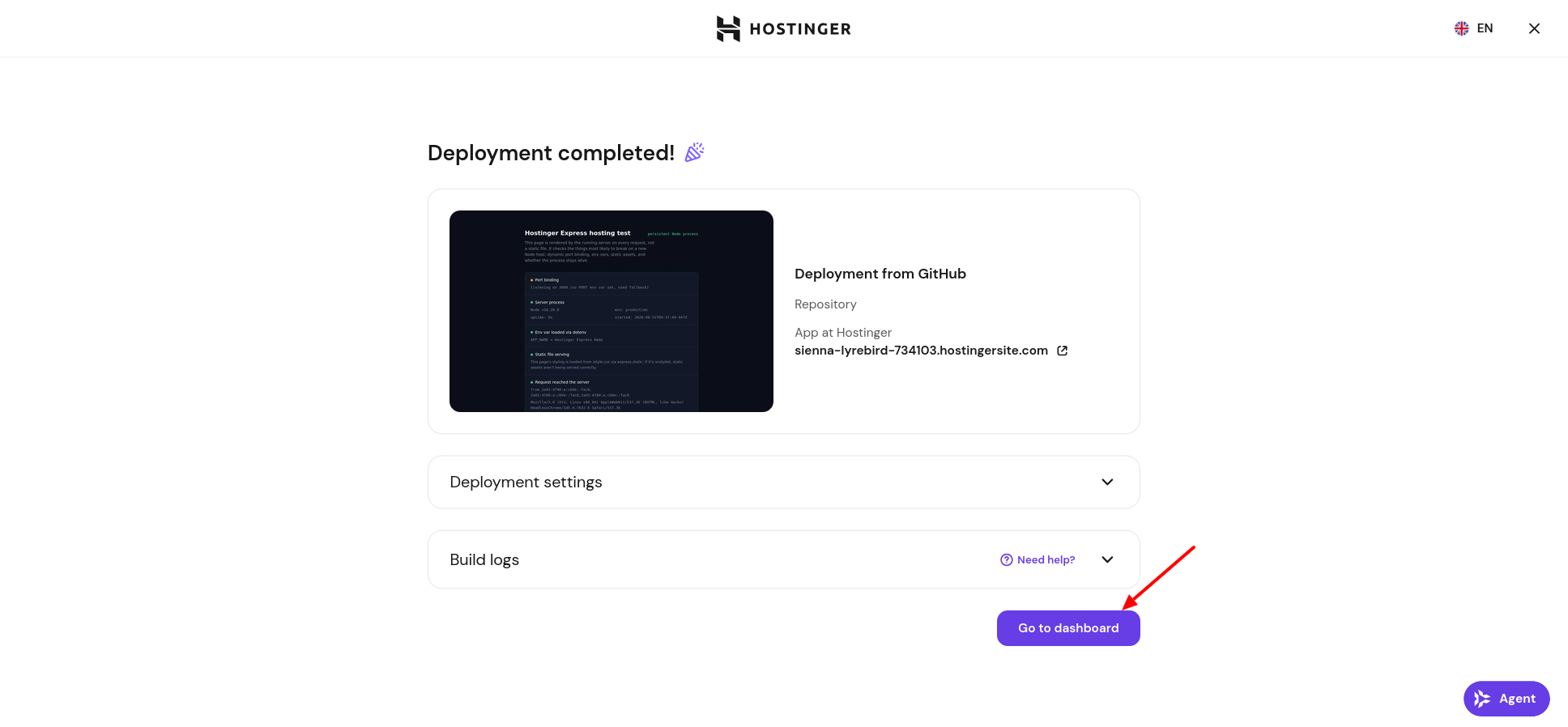
Task: Click the Build logs chevron arrow
Action: (x=1107, y=559)
